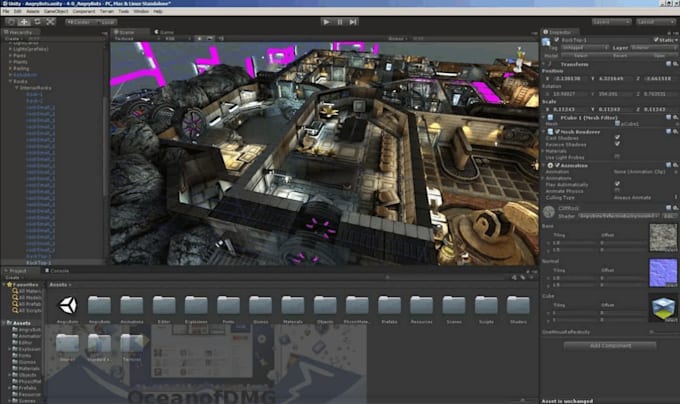The image size is (680, 404).
Task: Open the Layout dropdown
Action: click(x=655, y=22)
